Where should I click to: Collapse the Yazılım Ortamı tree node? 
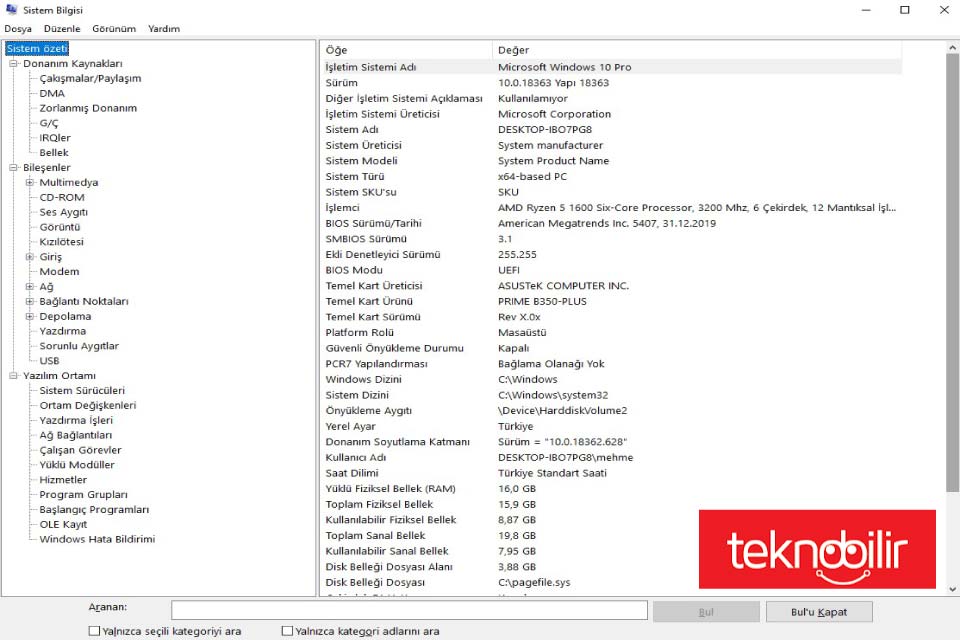pyautogui.click(x=13, y=375)
